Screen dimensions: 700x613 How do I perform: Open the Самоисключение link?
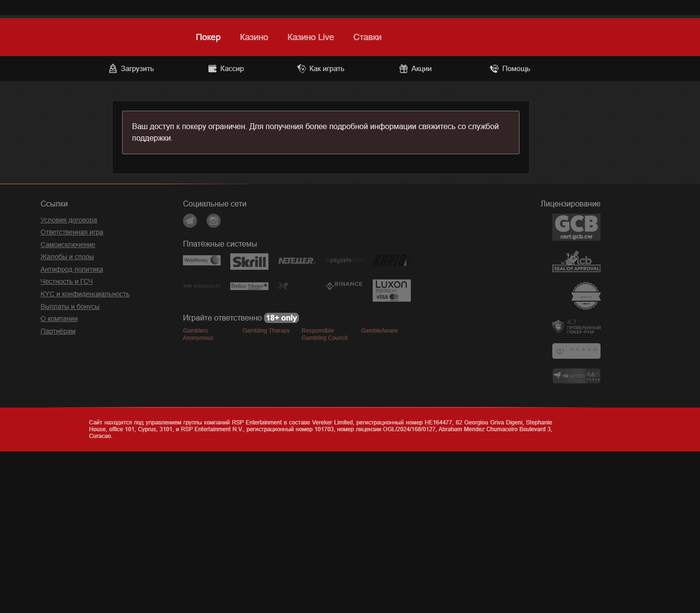point(67,245)
